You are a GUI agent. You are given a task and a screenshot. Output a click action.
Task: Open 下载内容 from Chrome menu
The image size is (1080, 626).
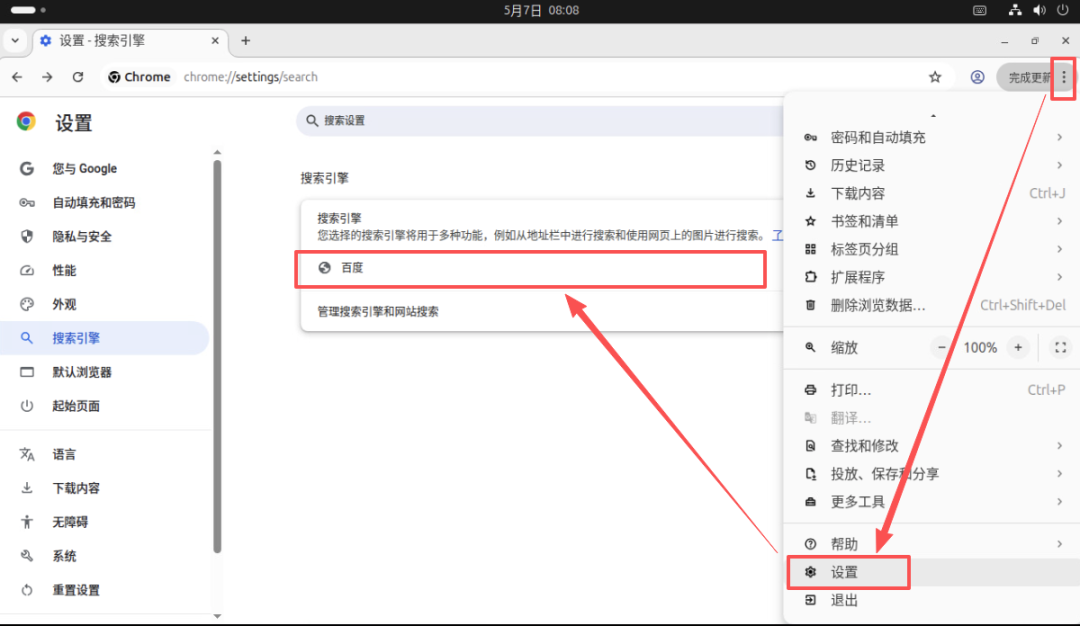pos(933,194)
